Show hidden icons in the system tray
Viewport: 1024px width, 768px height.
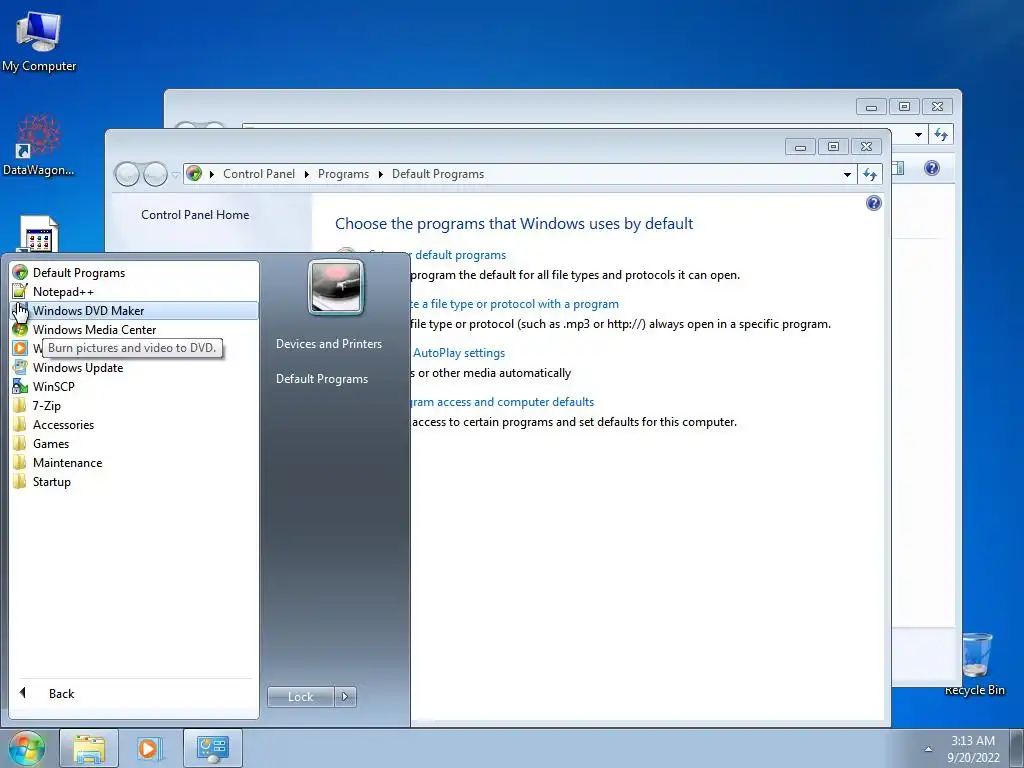[928, 749]
